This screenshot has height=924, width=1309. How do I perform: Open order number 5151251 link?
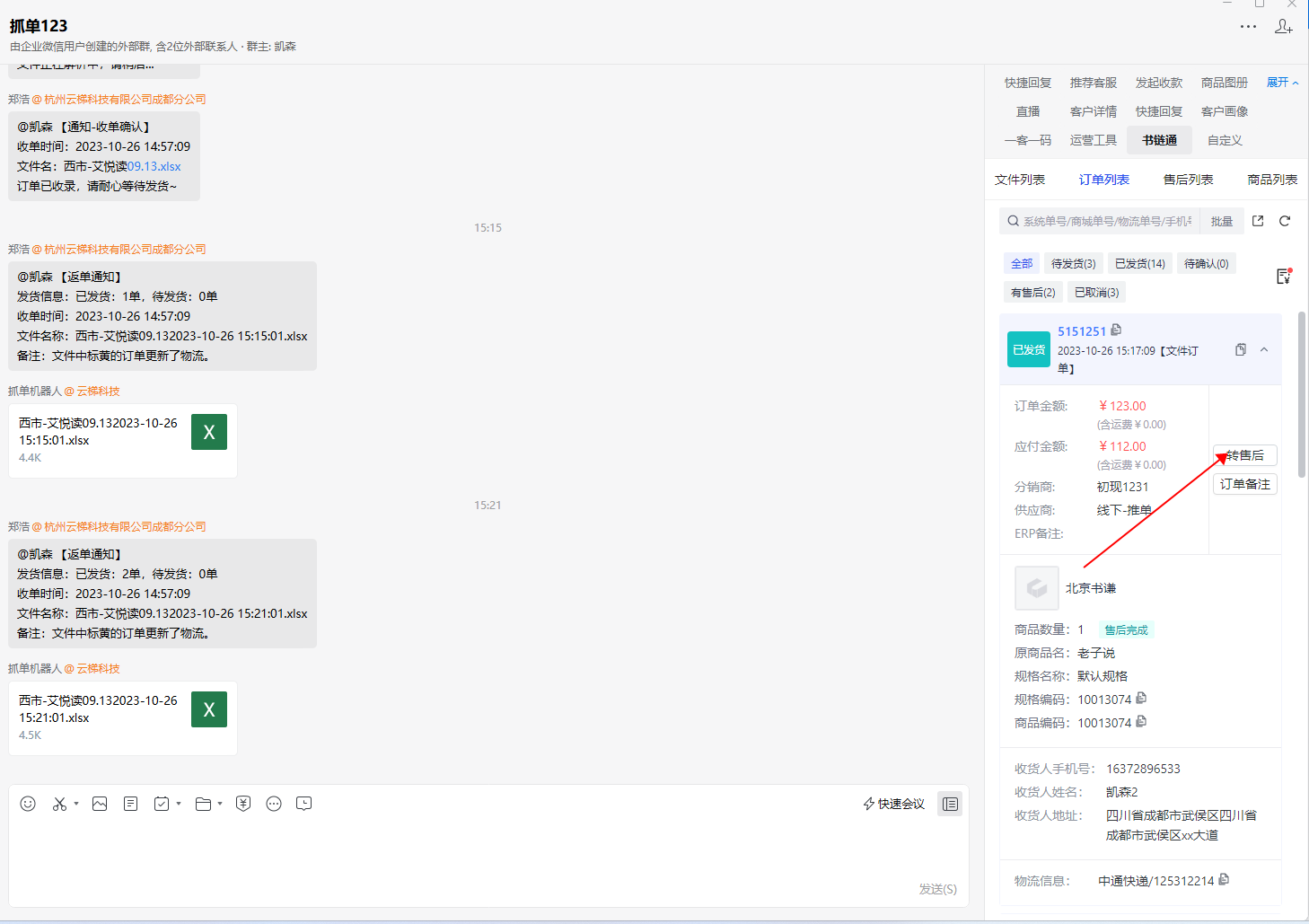tap(1082, 331)
